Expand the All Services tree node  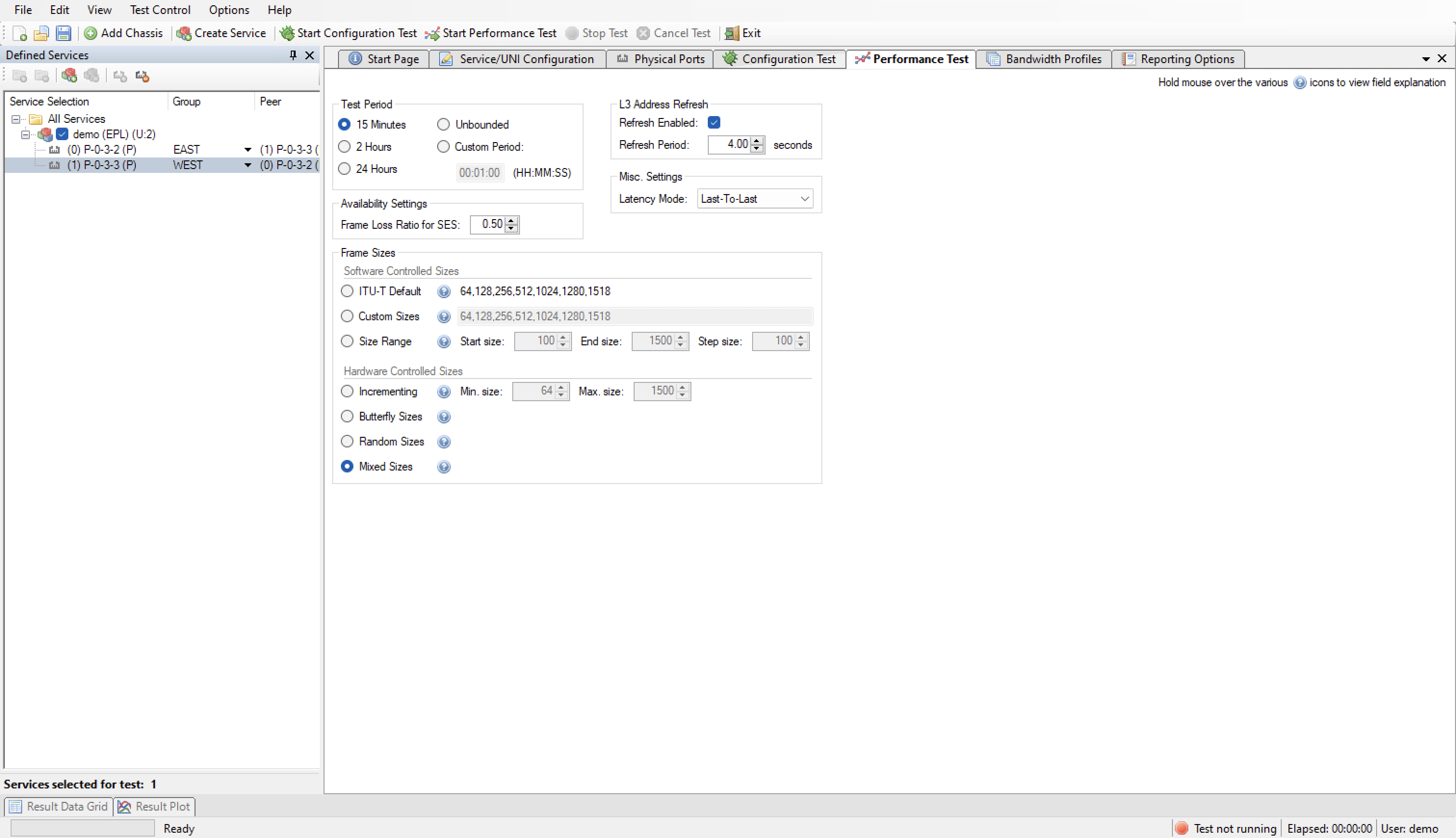[x=14, y=118]
